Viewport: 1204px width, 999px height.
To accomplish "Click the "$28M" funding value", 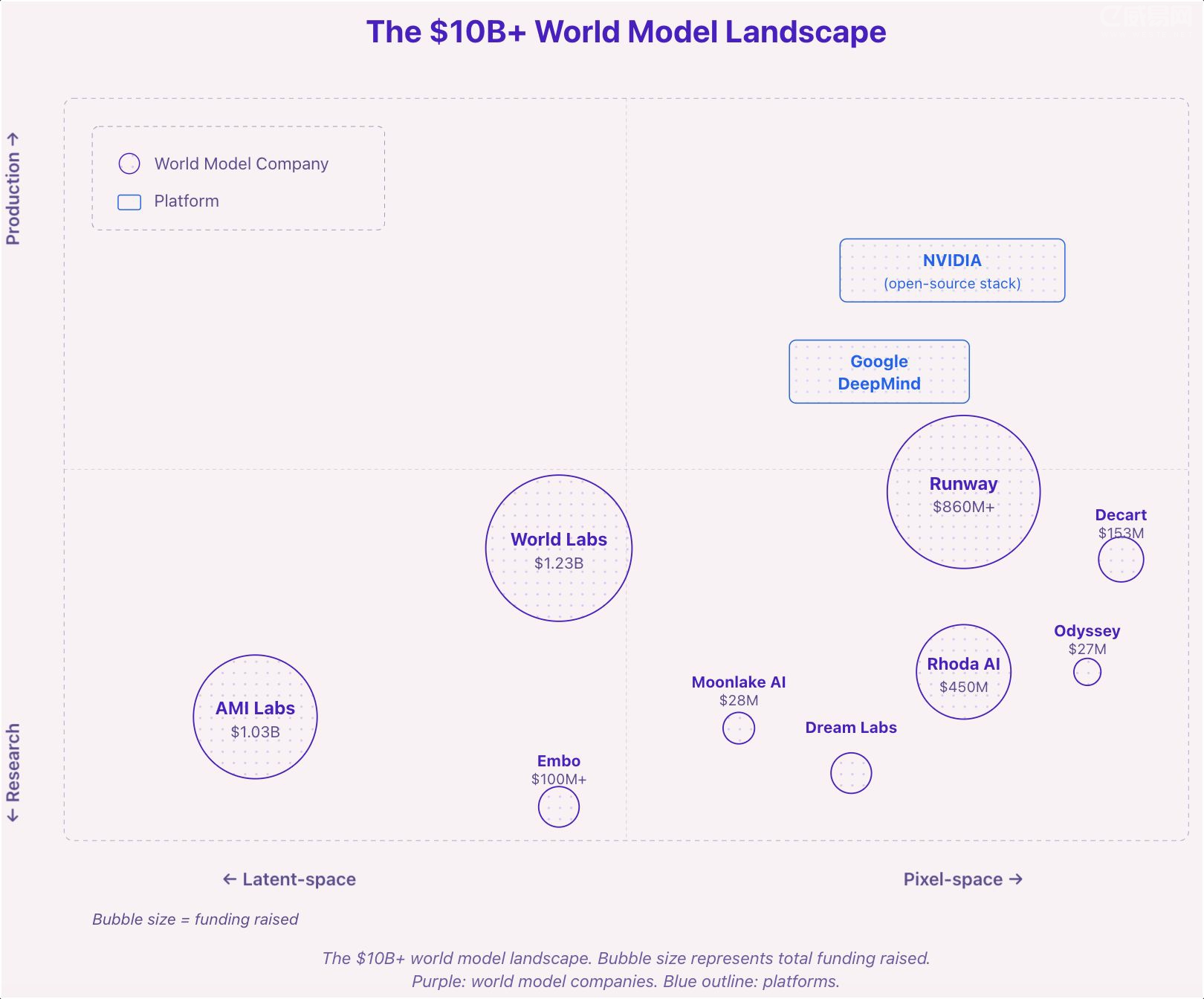I will tap(739, 700).
